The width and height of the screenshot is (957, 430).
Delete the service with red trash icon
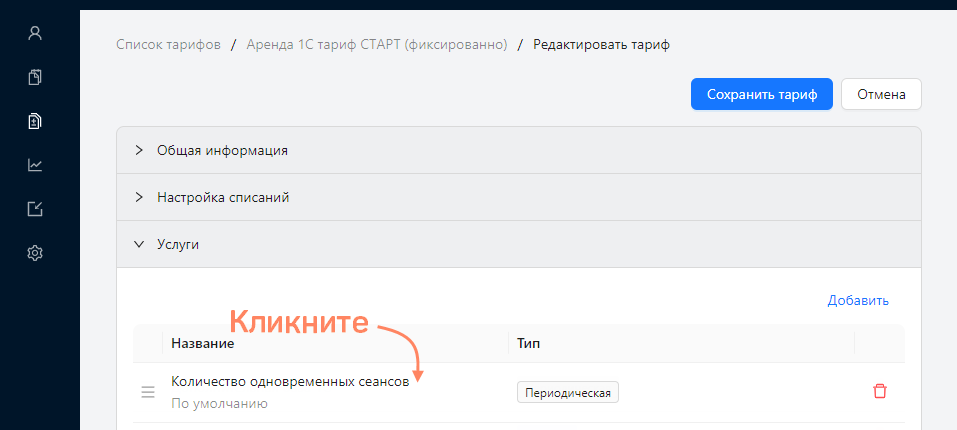[879, 392]
